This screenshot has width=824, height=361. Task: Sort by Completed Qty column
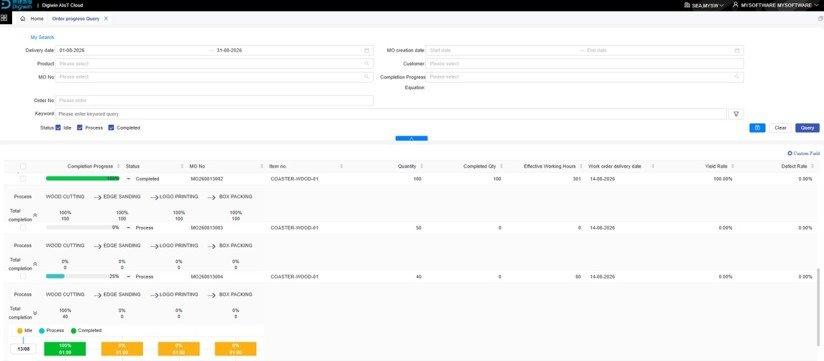(x=500, y=167)
